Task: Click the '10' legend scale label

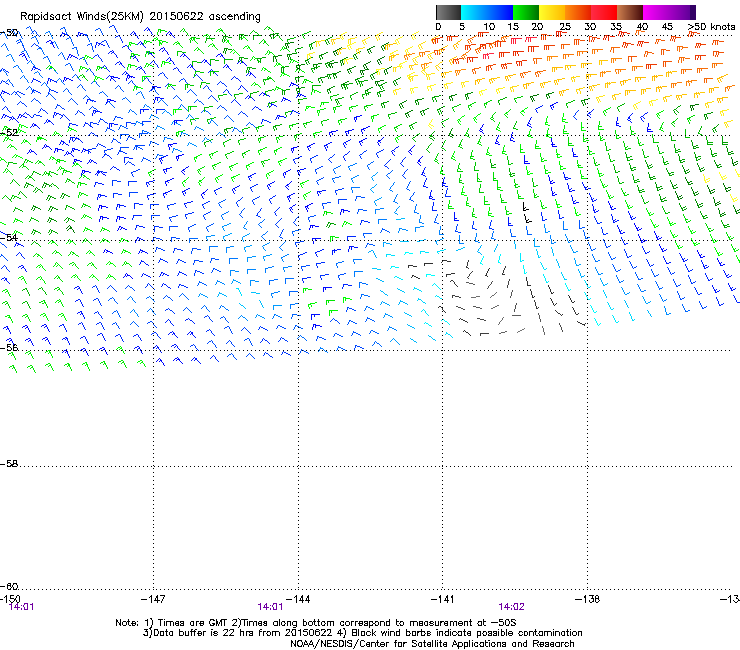Action: pos(489,27)
